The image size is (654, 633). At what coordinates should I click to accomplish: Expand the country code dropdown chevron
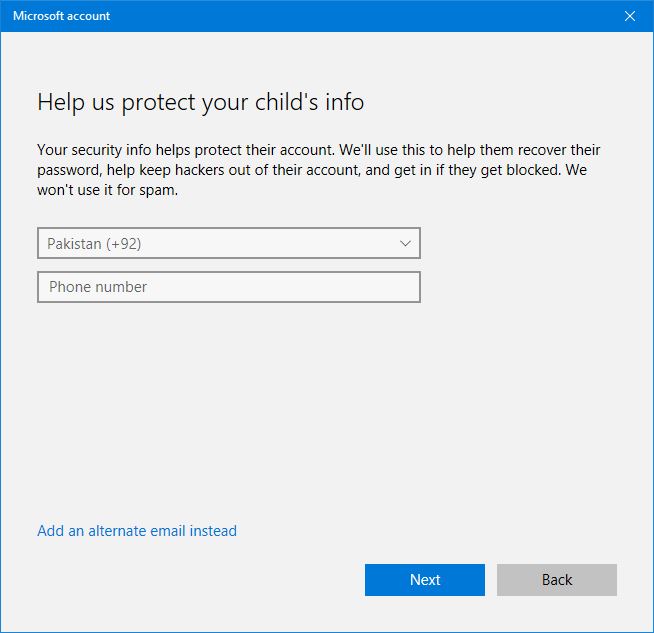(x=405, y=243)
